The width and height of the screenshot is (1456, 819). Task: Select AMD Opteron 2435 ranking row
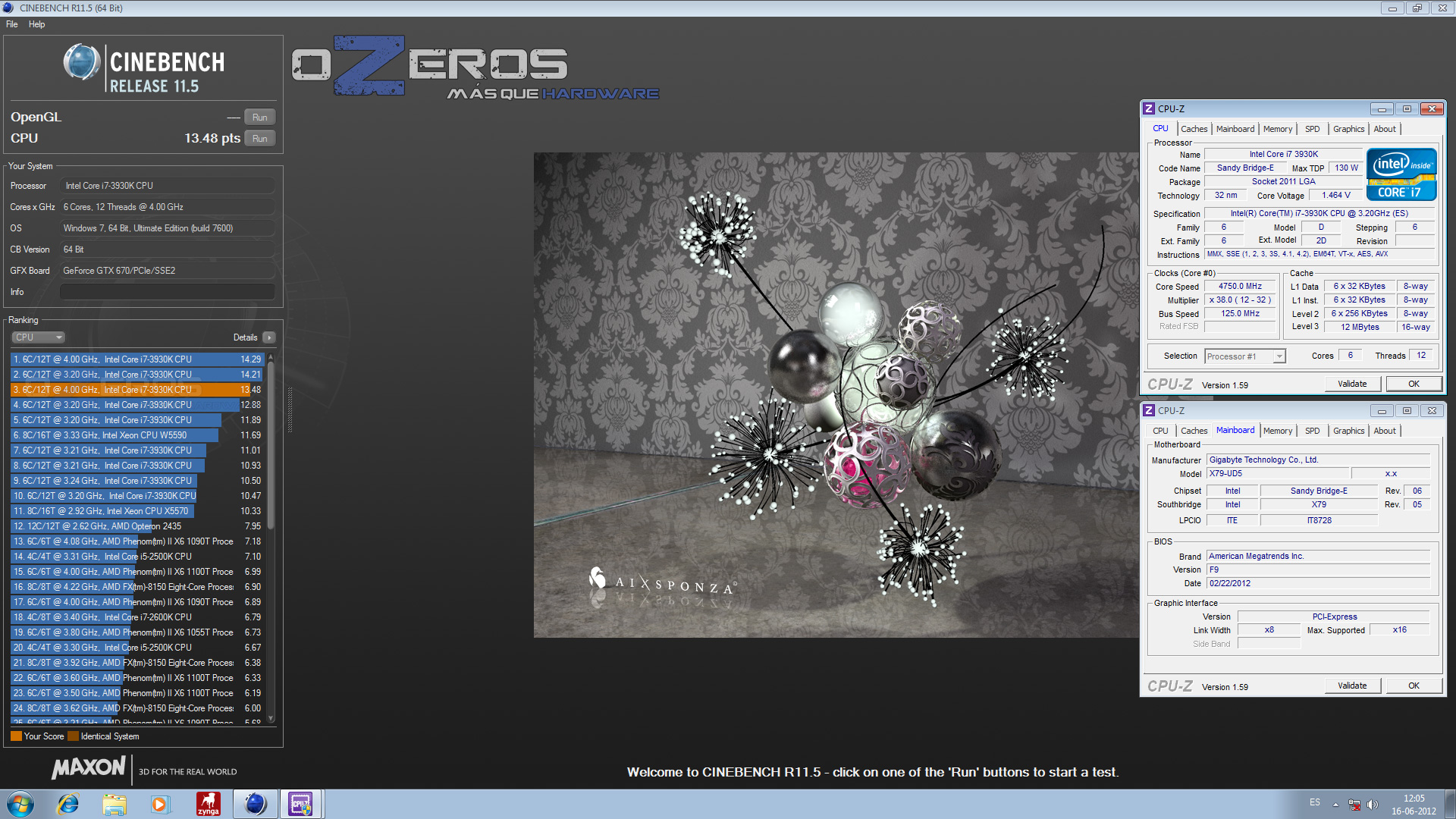click(x=137, y=526)
